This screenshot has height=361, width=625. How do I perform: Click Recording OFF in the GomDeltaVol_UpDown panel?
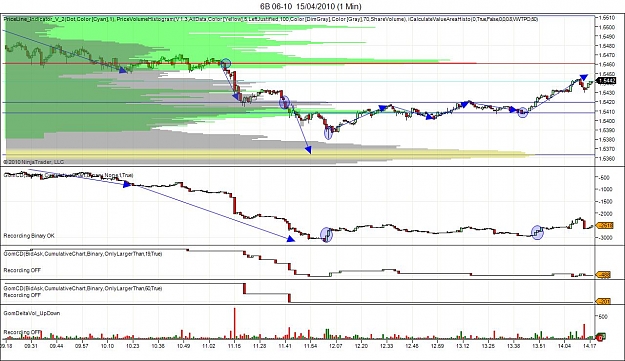pyautogui.click(x=22, y=332)
